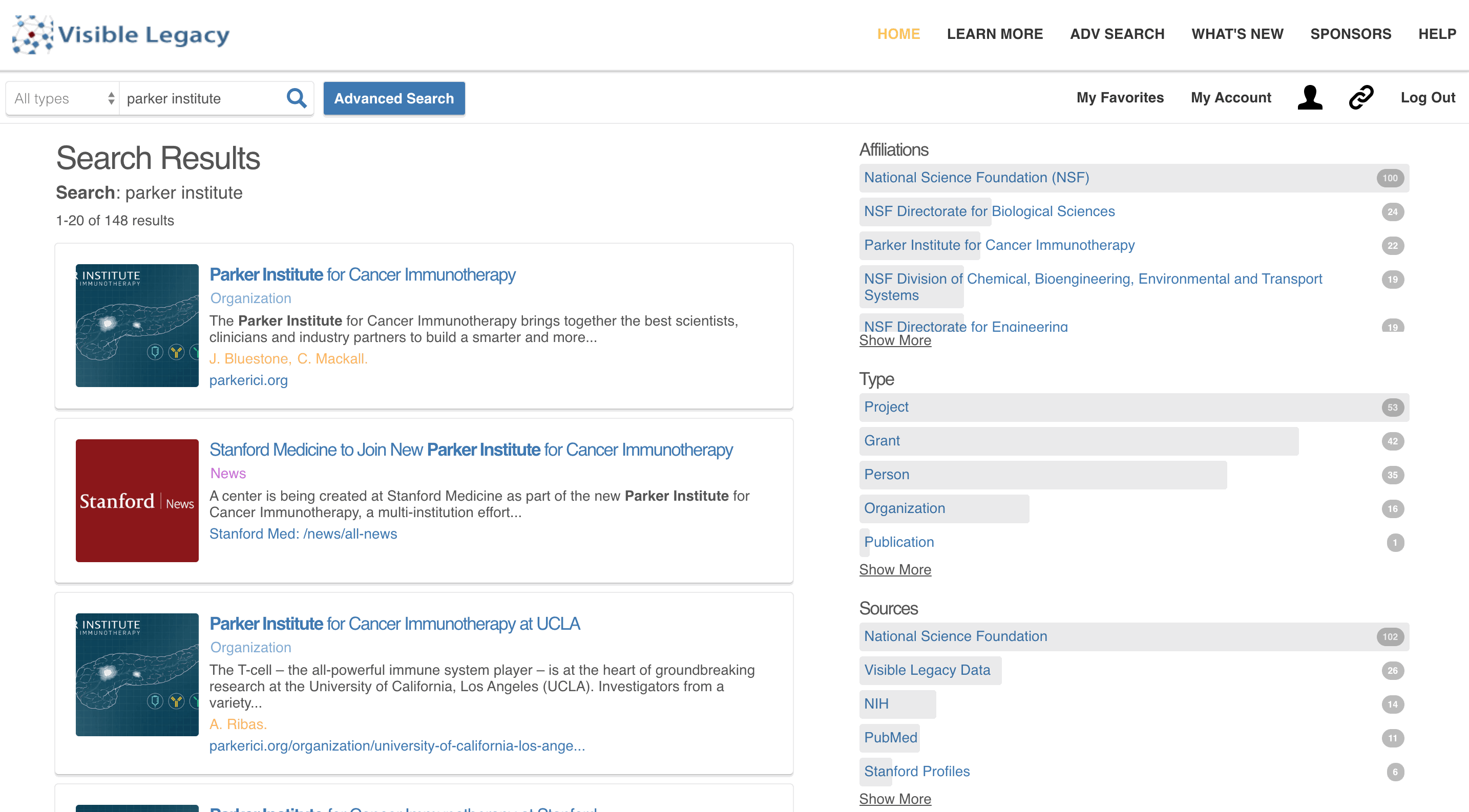The image size is (1469, 812).
Task: Expand Show More under Type
Action: pyautogui.click(x=895, y=569)
